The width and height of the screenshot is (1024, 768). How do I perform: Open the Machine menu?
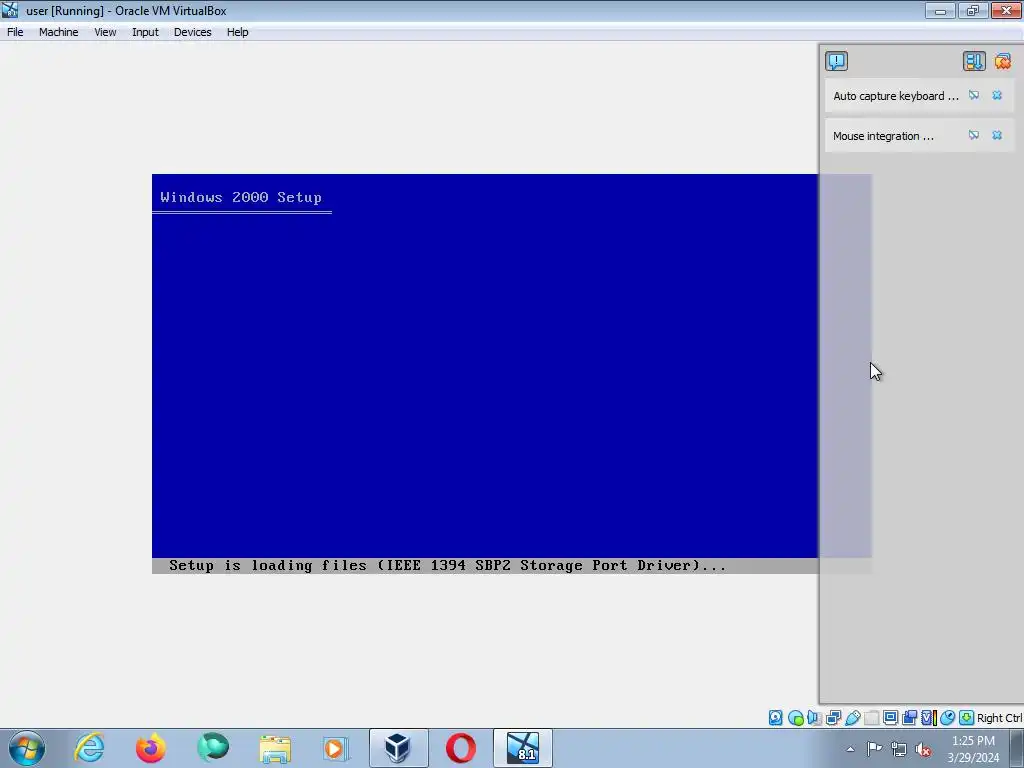pyautogui.click(x=58, y=32)
